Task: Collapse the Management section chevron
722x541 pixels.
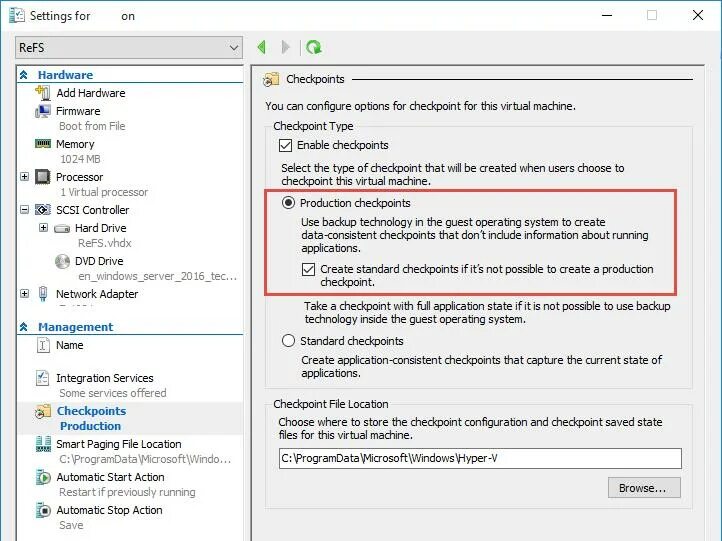Action: pos(24,327)
